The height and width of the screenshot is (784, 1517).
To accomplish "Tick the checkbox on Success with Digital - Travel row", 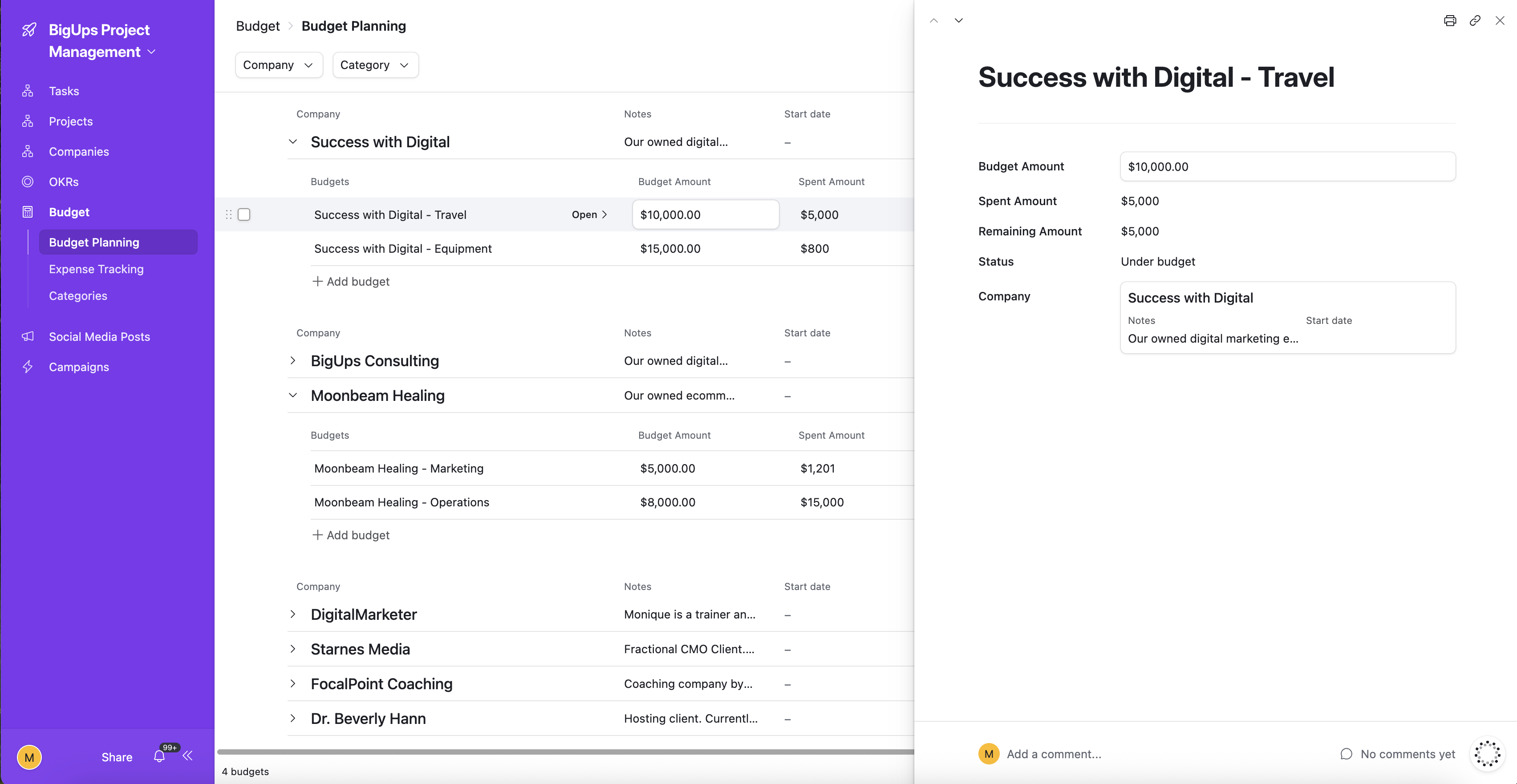I will (x=244, y=214).
